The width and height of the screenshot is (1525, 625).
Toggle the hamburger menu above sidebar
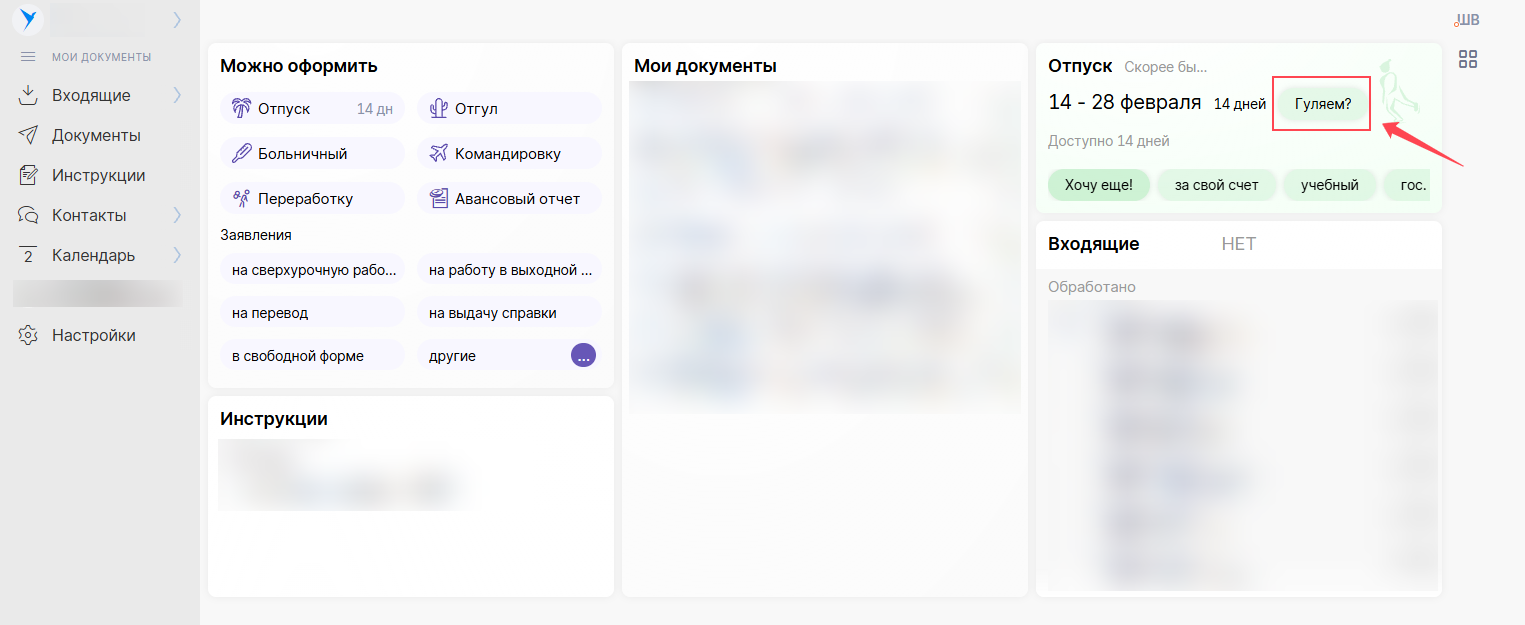(x=28, y=57)
